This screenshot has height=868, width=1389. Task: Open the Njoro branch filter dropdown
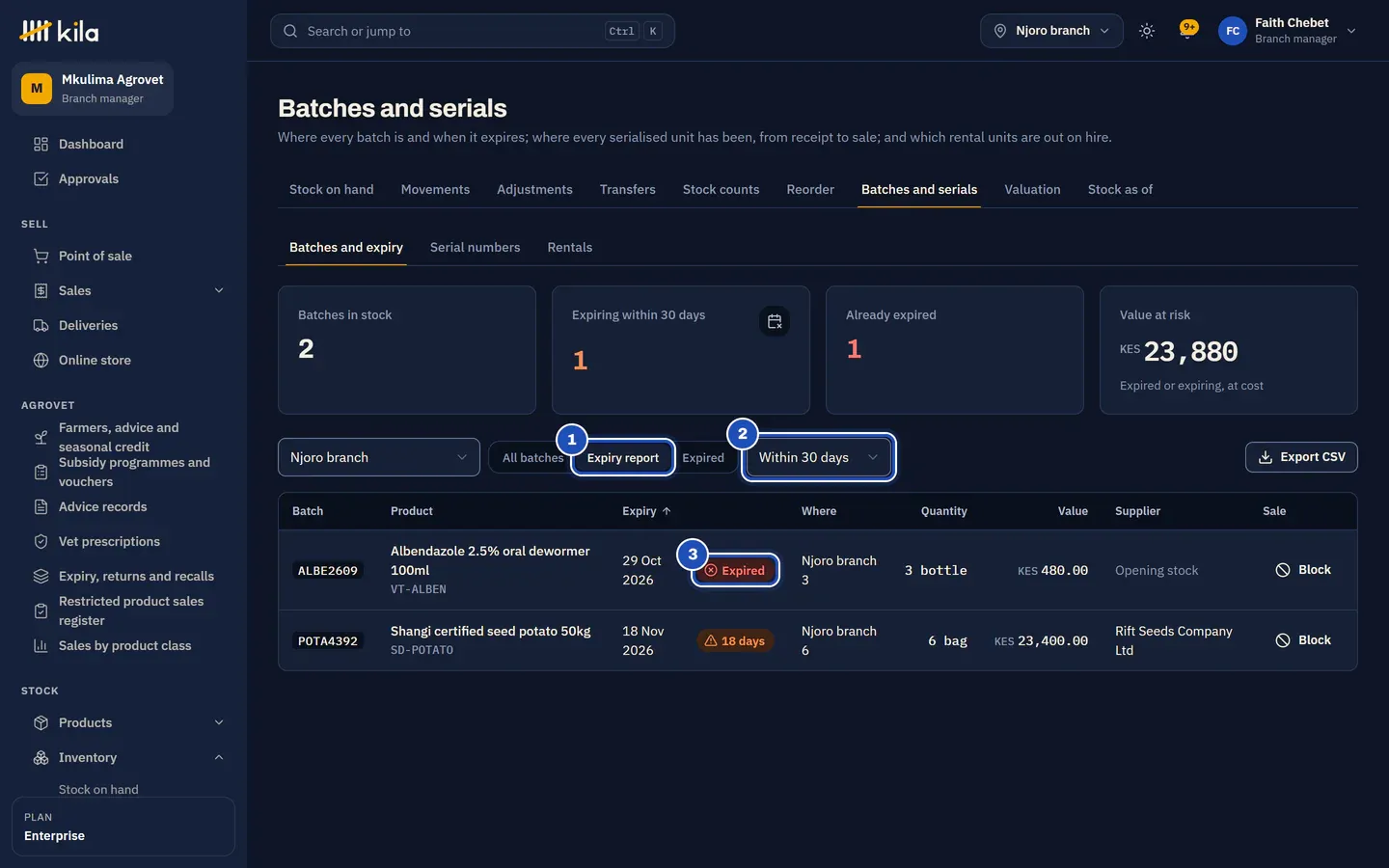coord(379,457)
